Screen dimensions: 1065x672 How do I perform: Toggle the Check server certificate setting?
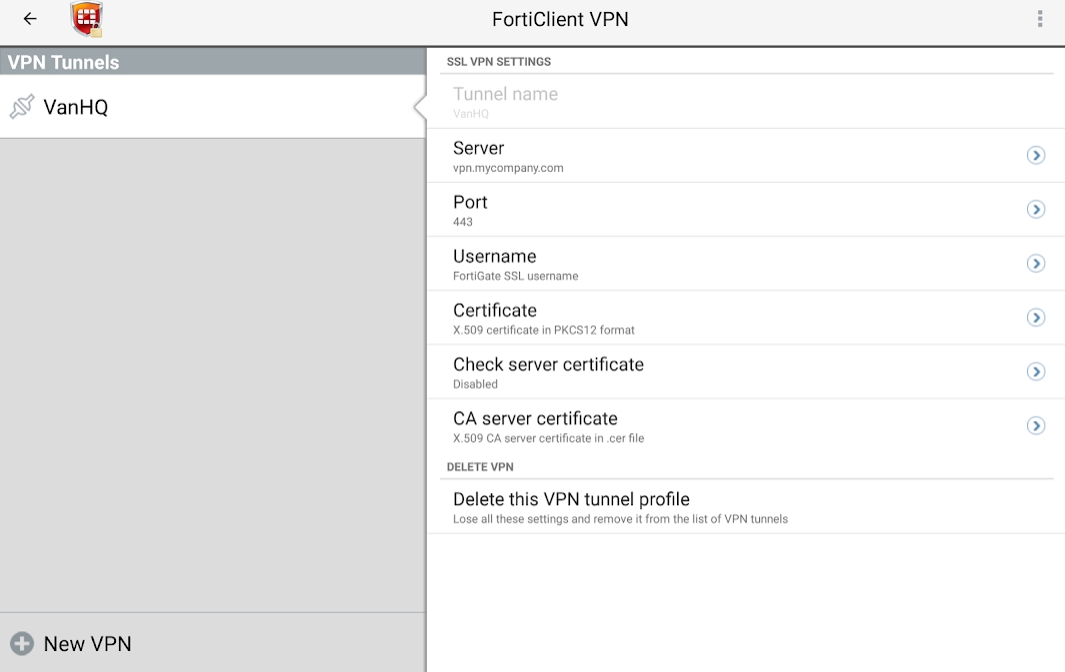point(548,372)
